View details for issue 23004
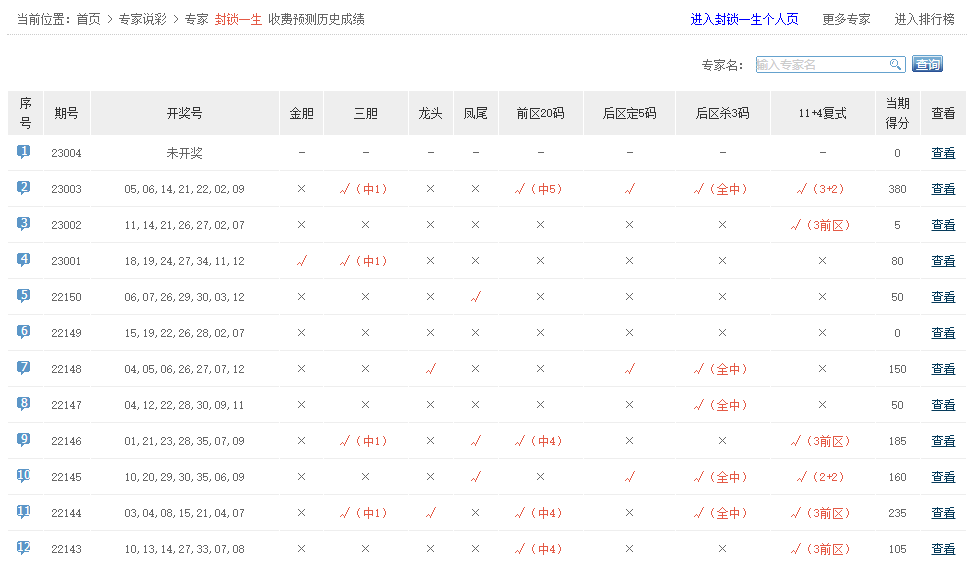 pyautogui.click(x=943, y=153)
